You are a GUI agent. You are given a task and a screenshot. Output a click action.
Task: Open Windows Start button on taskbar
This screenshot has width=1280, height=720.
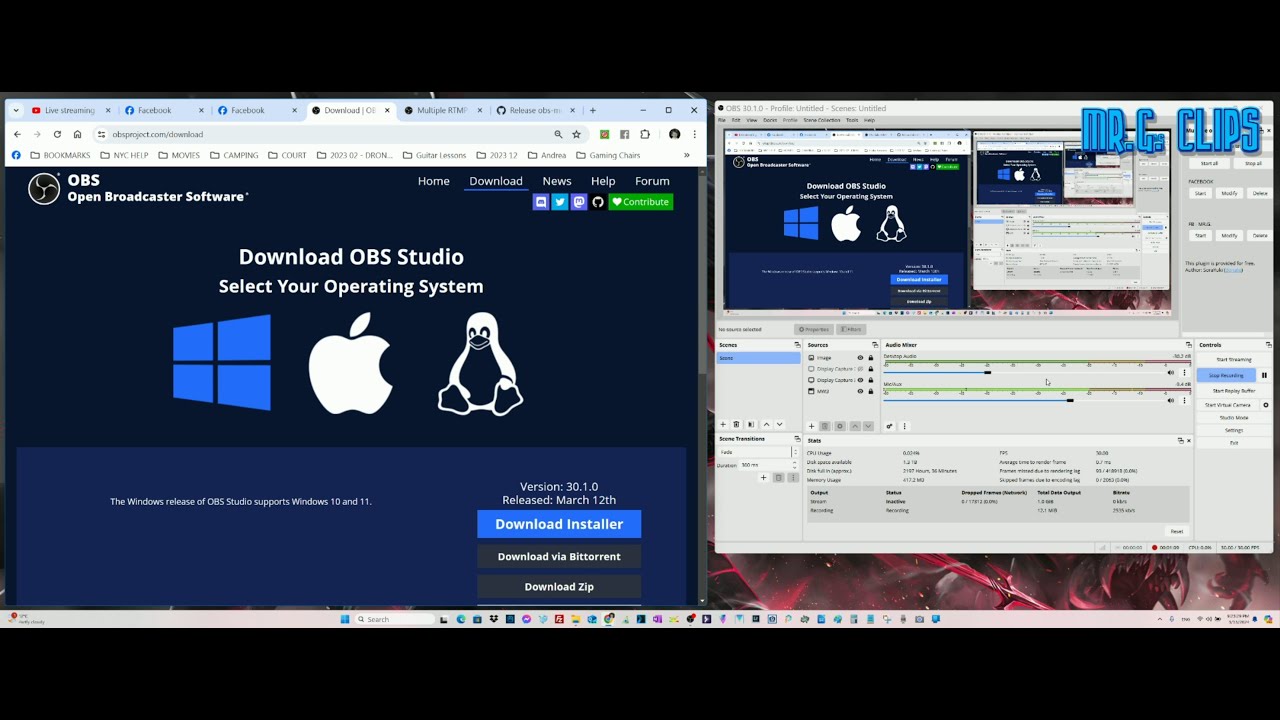coord(345,619)
